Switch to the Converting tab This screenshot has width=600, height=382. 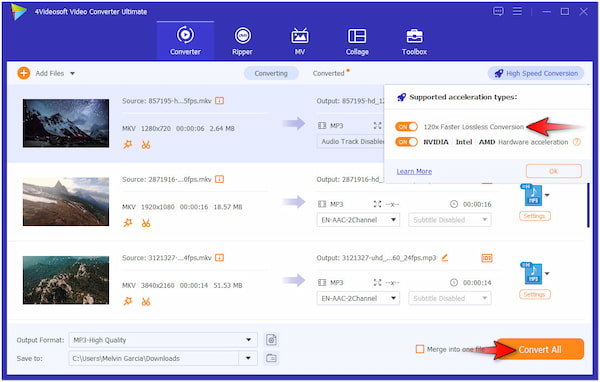(x=271, y=73)
